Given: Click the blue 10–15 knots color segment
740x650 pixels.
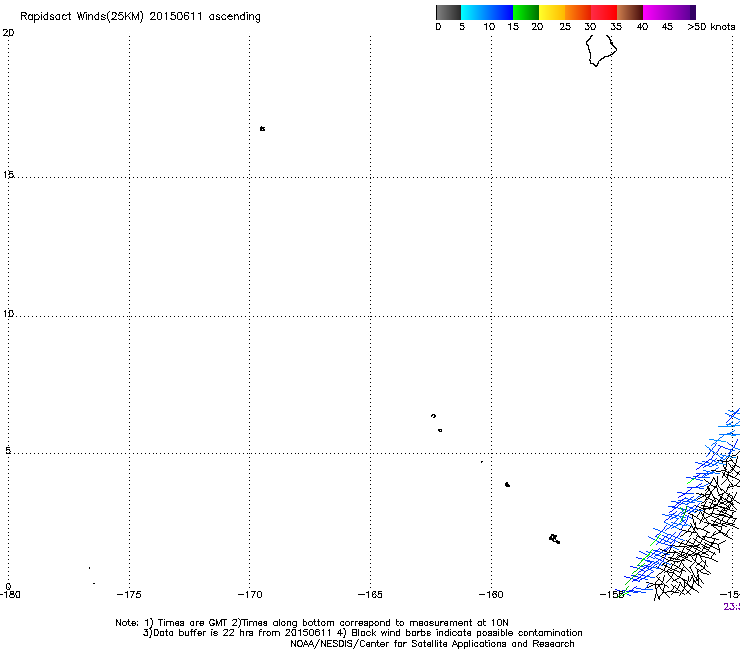Looking at the screenshot, I should point(500,12).
